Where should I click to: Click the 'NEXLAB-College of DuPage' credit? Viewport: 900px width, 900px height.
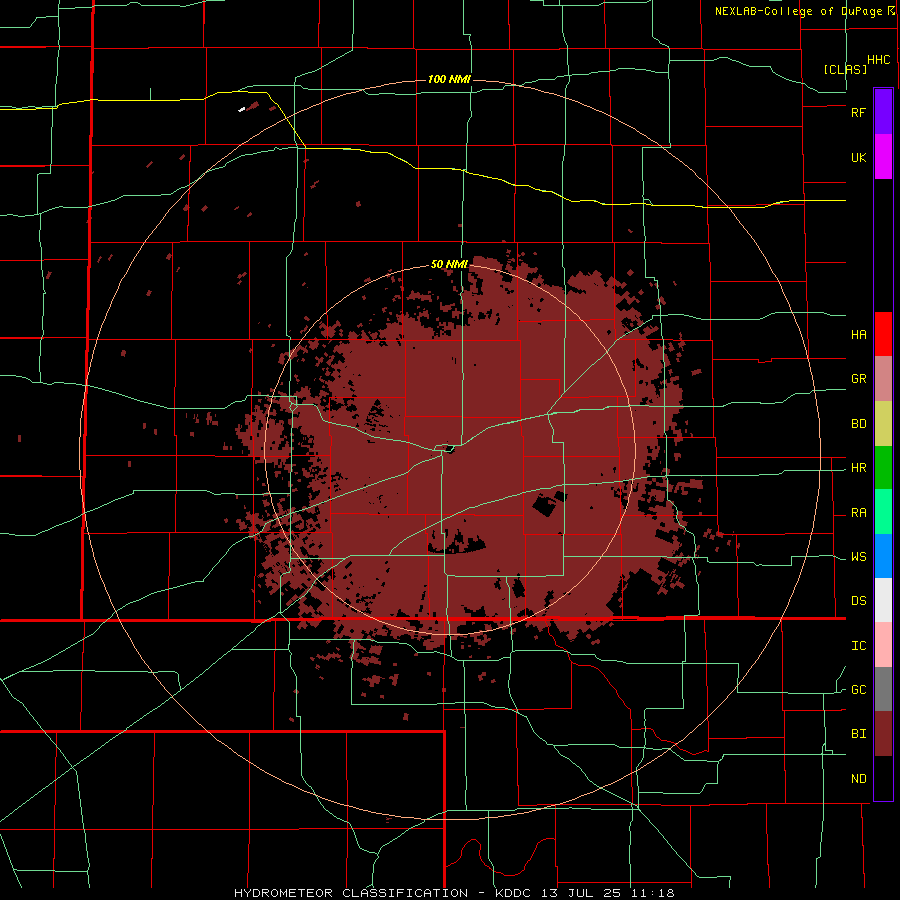[799, 11]
